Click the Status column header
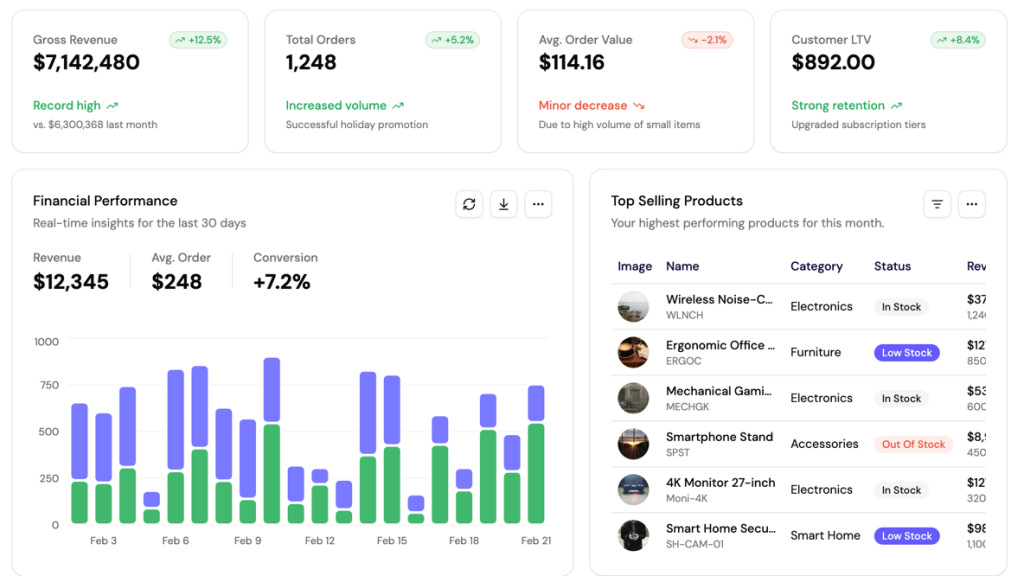Screen dimensions: 1024x576 coord(892,266)
